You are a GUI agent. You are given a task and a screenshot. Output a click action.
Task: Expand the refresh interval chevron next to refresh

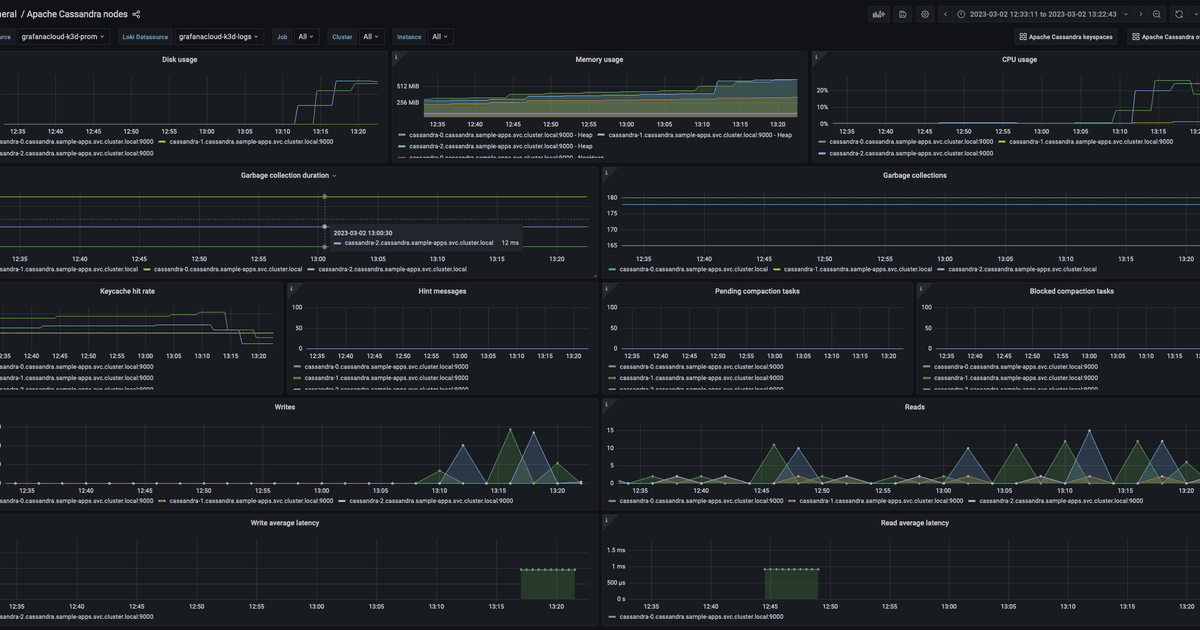pos(1193,14)
